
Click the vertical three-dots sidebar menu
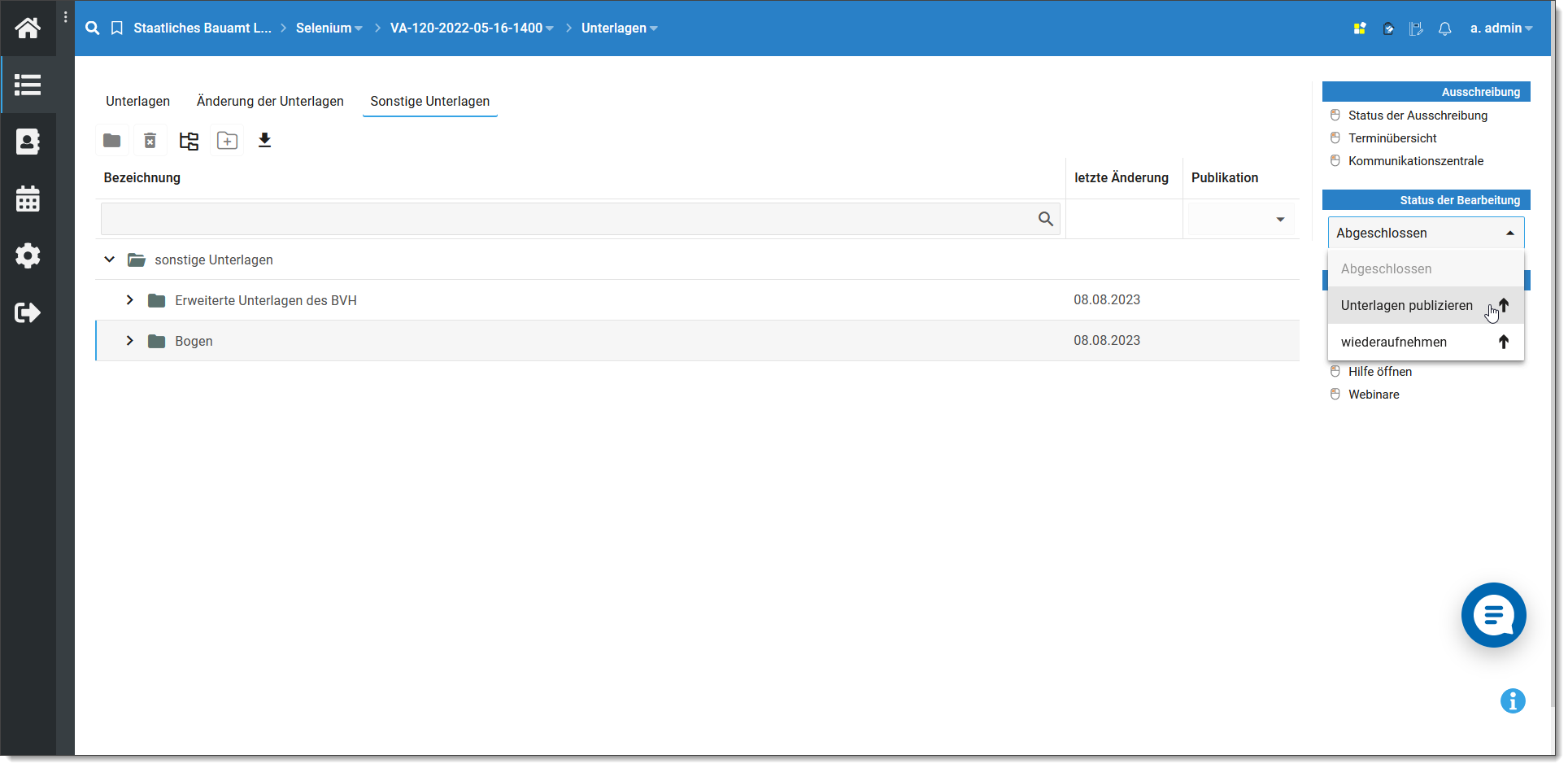tap(65, 16)
